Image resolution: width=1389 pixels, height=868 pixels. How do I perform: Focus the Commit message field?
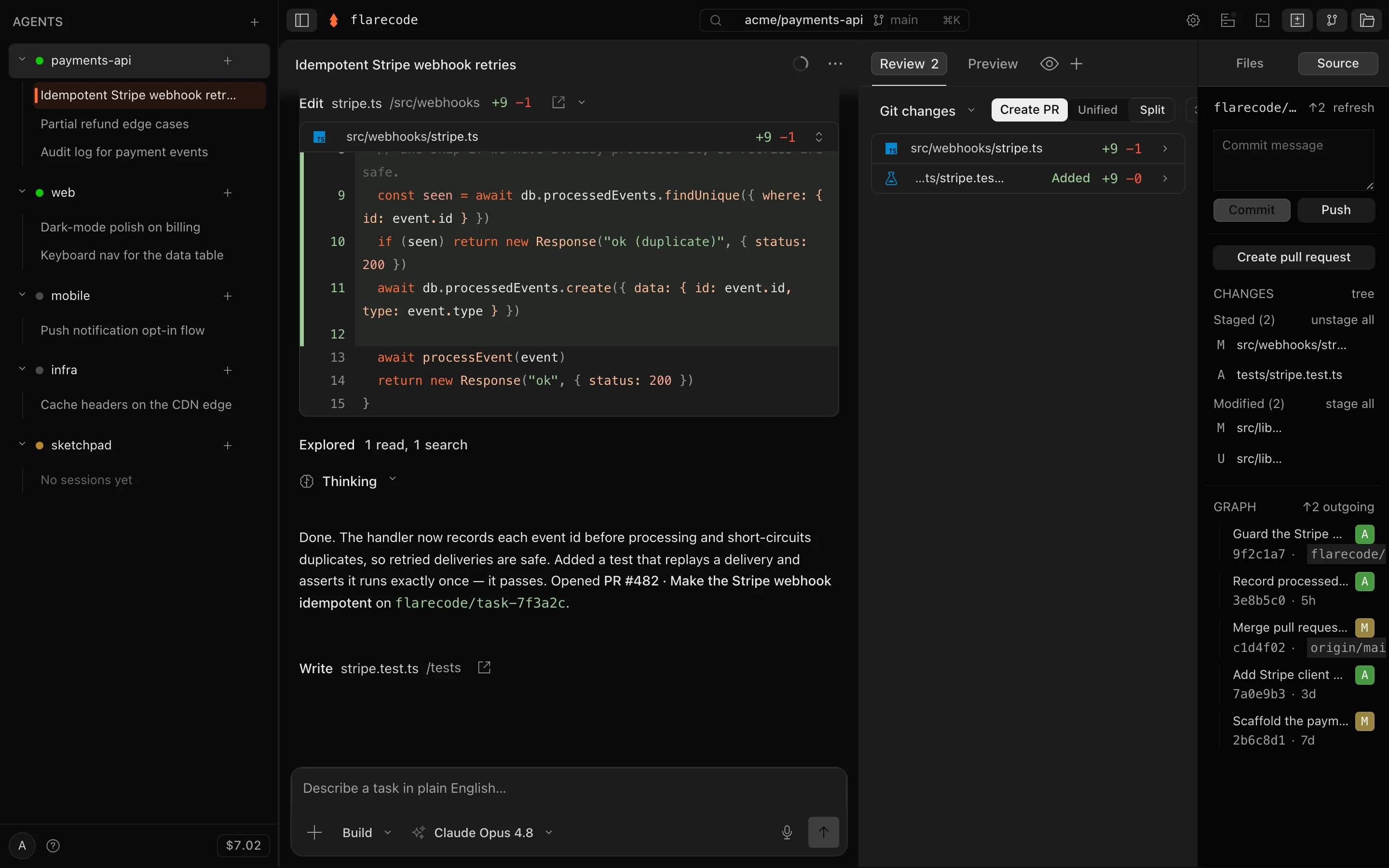coord(1293,160)
